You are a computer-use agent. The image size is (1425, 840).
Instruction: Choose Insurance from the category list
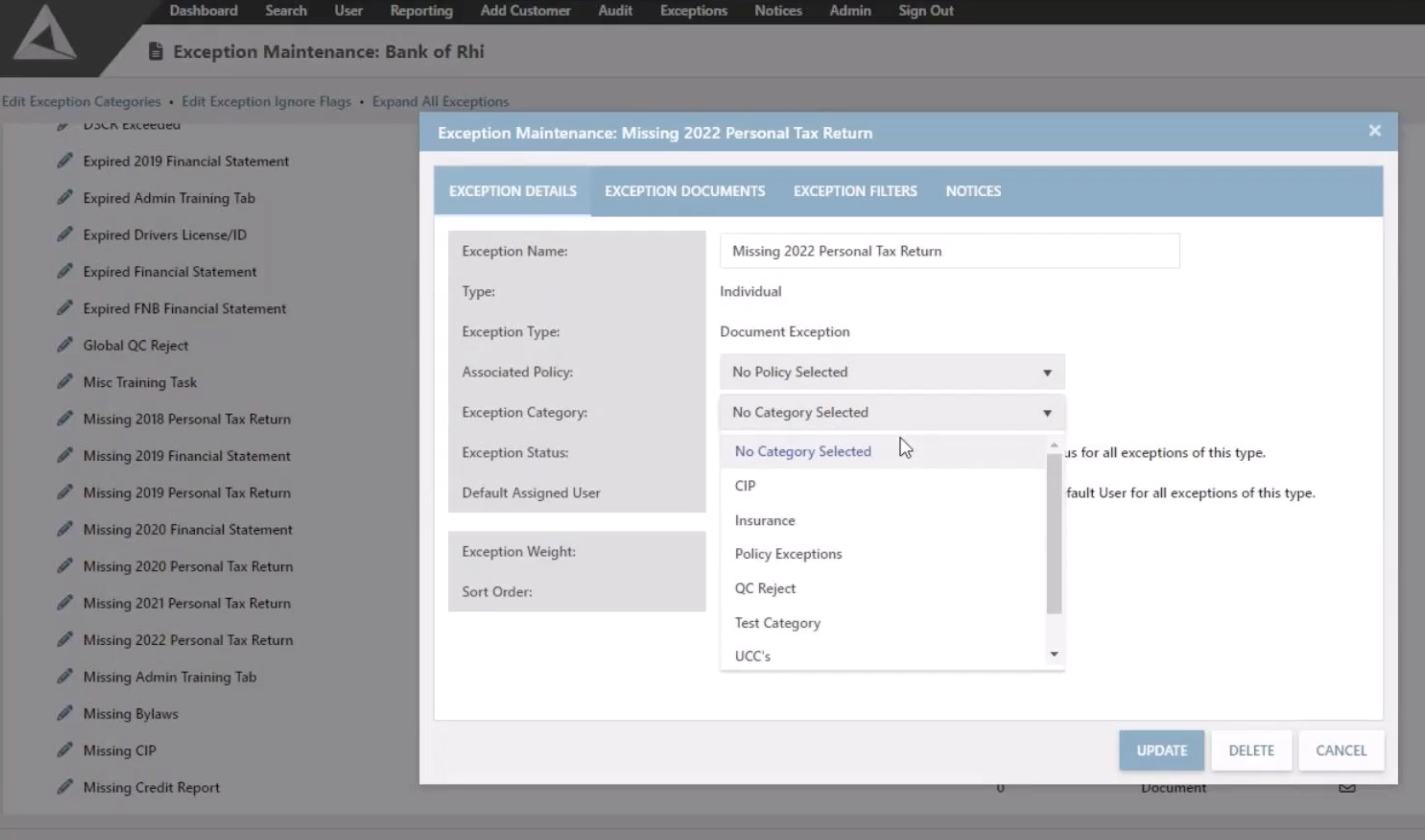click(x=764, y=520)
